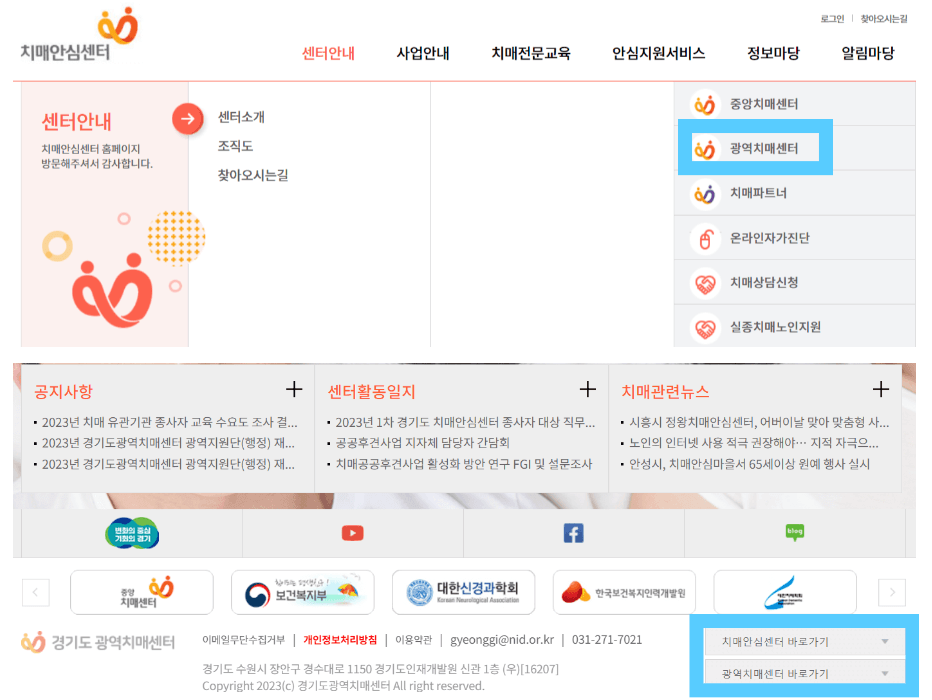Click the 중앙치매센터 quick link icon
This screenshot has width=932, height=700.
[705, 103]
